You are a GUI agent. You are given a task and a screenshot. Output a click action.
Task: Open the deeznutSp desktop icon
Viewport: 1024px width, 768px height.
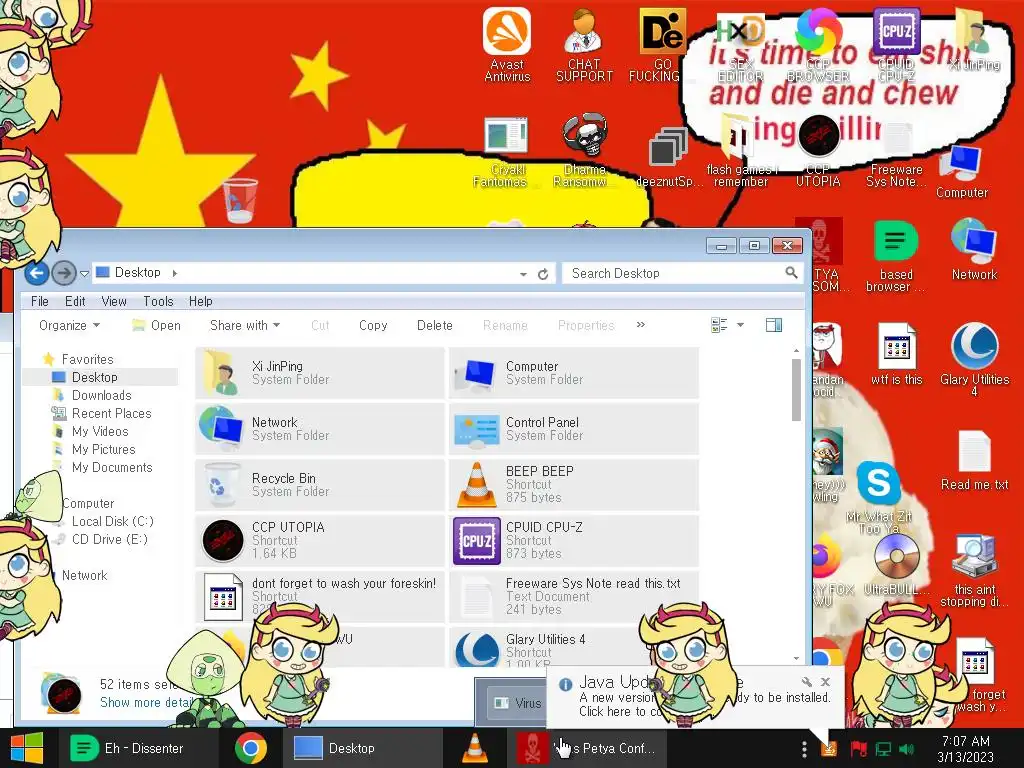(x=669, y=157)
